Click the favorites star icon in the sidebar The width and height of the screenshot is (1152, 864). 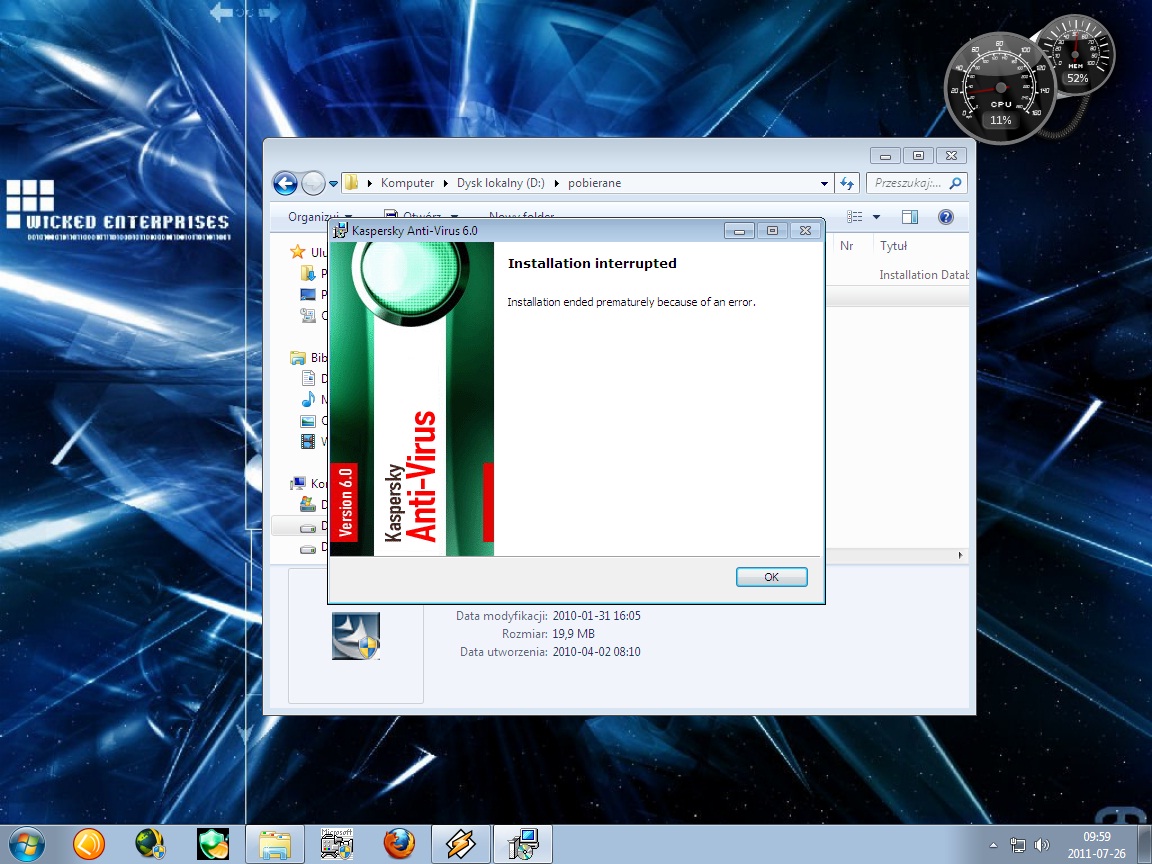pyautogui.click(x=298, y=252)
